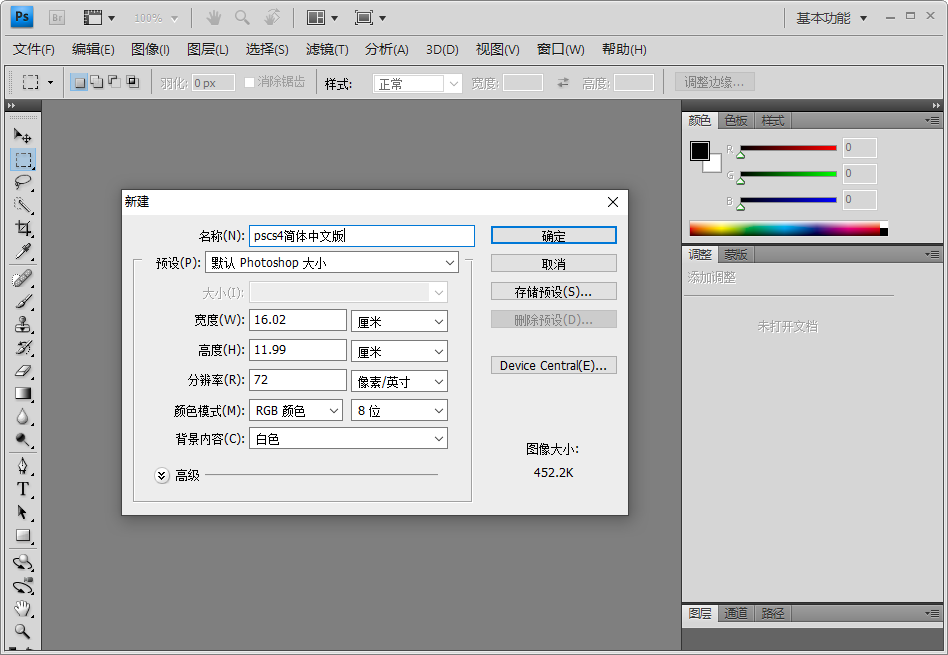Click the 取消 button
The width and height of the screenshot is (948, 655).
[x=554, y=264]
